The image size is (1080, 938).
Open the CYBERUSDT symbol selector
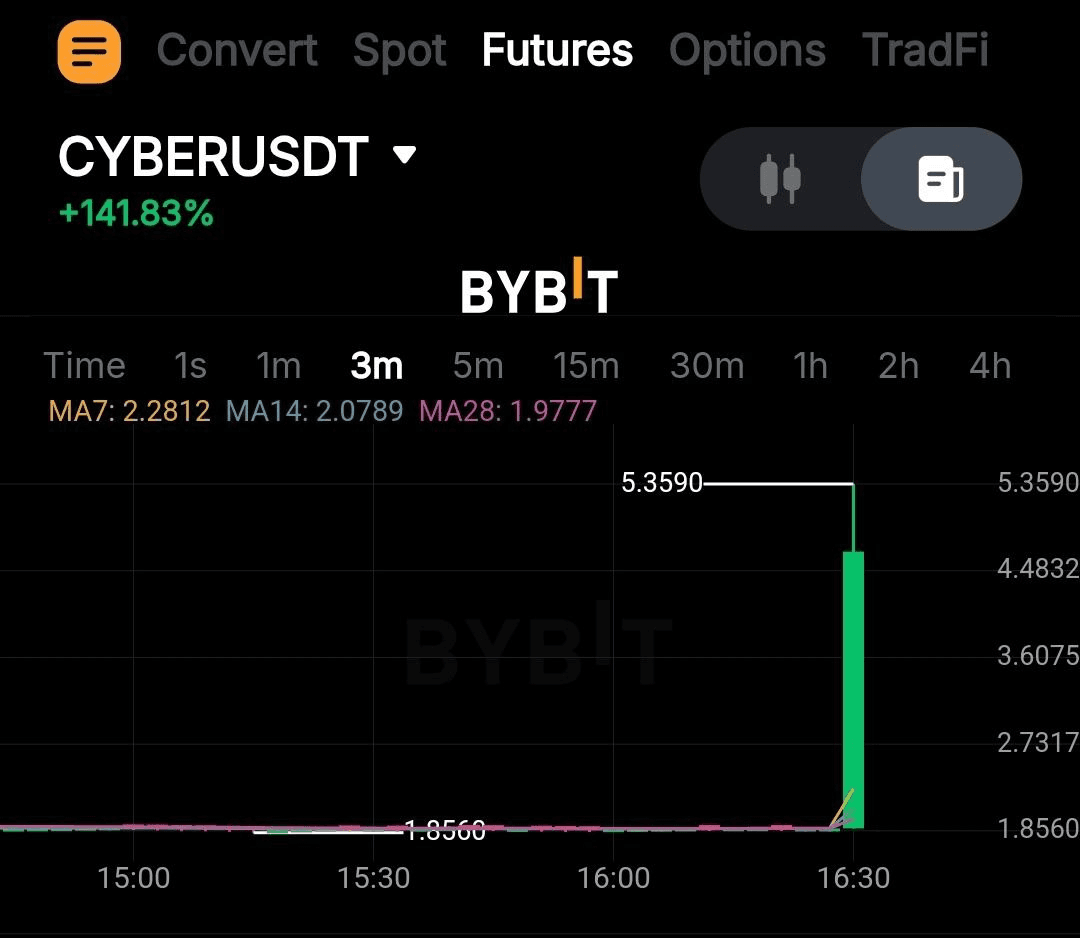coord(214,156)
